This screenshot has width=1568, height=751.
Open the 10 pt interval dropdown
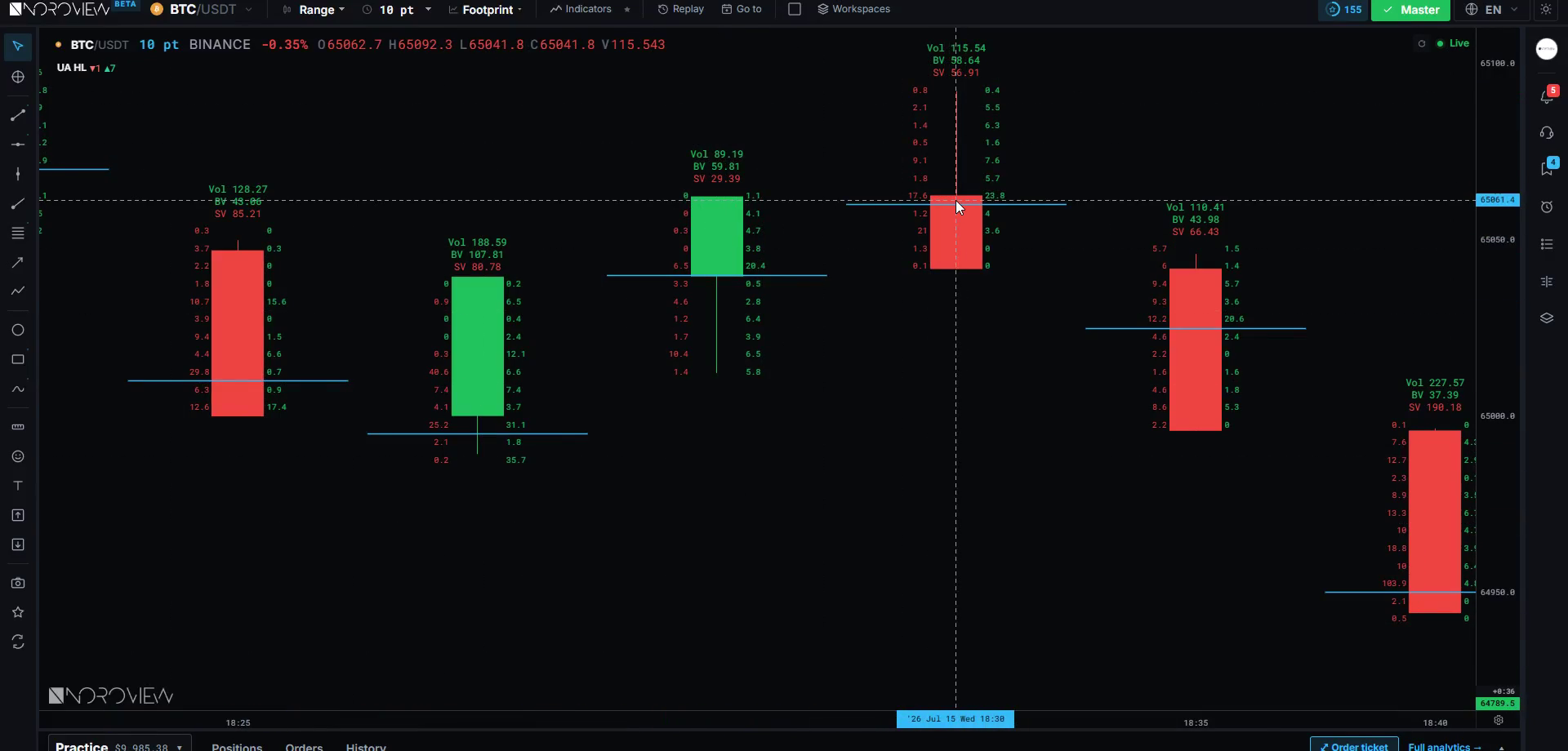(x=396, y=10)
